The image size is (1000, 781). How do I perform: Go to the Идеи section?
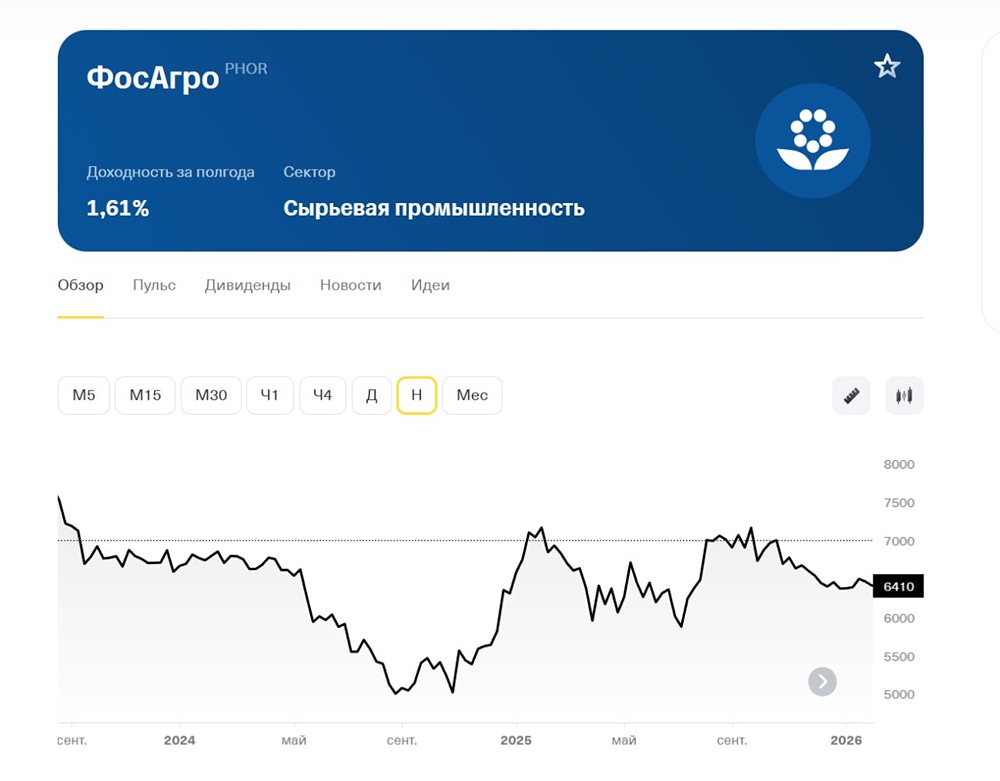(x=430, y=285)
